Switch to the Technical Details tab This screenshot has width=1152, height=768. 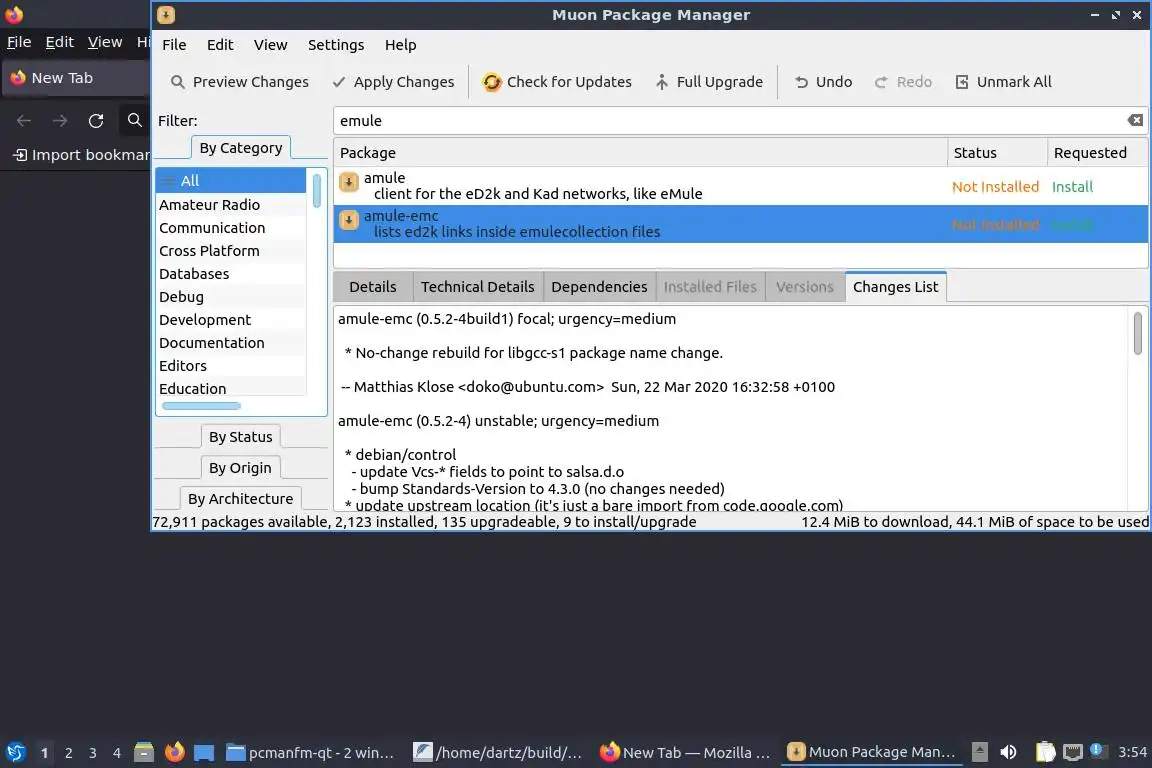[x=478, y=287]
